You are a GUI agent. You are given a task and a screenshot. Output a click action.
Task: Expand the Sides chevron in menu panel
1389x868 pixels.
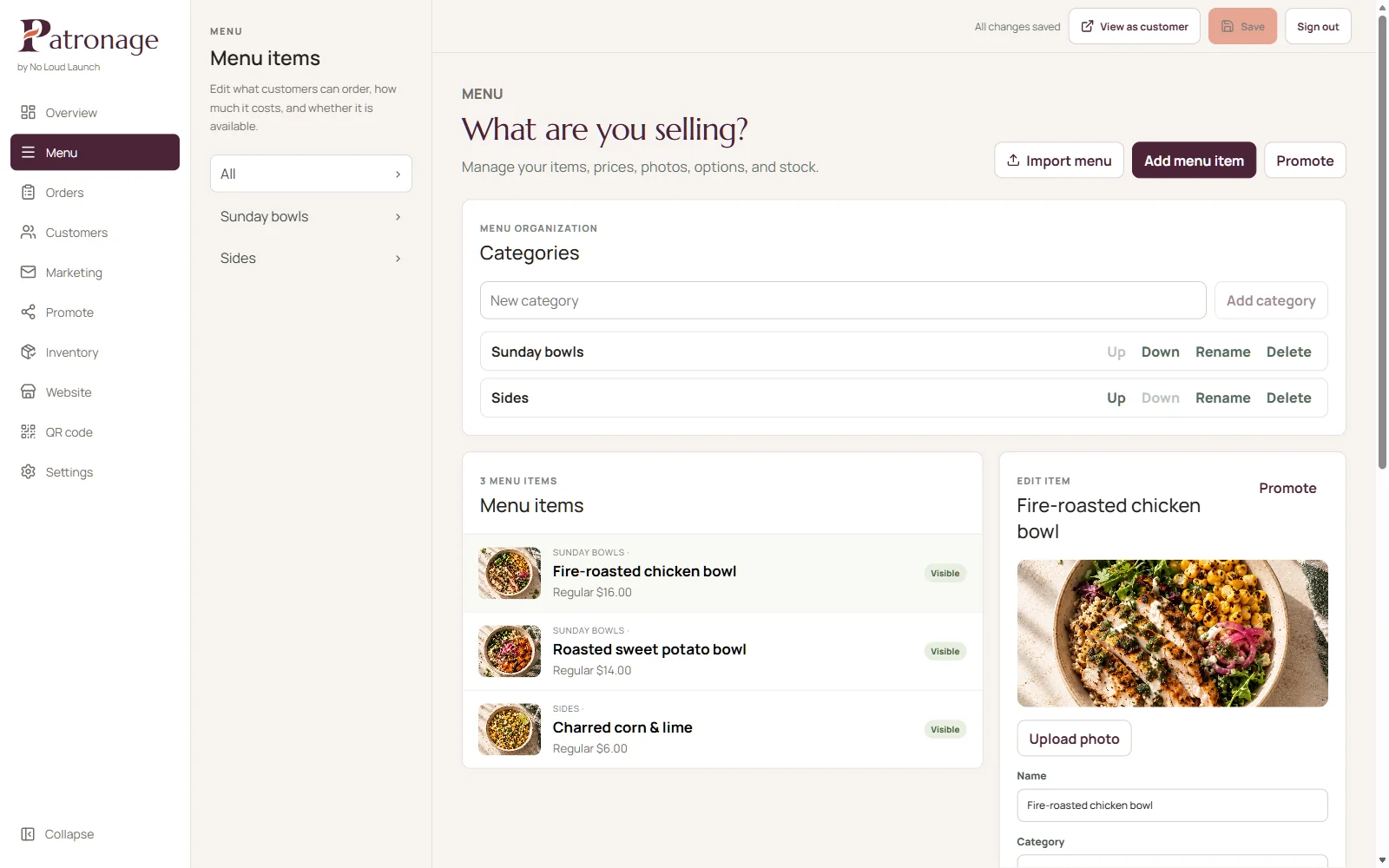(398, 259)
